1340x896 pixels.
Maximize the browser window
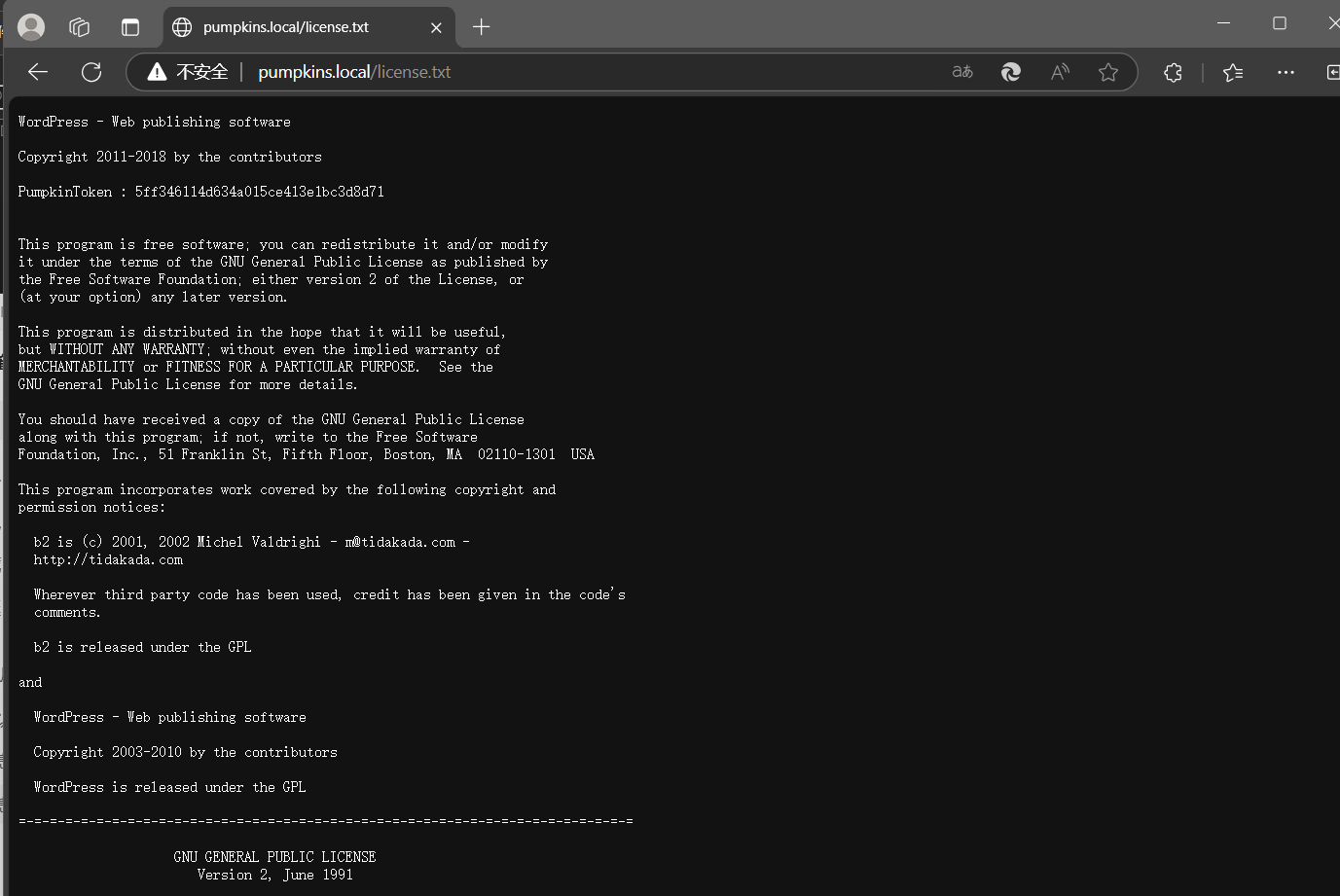click(x=1280, y=22)
